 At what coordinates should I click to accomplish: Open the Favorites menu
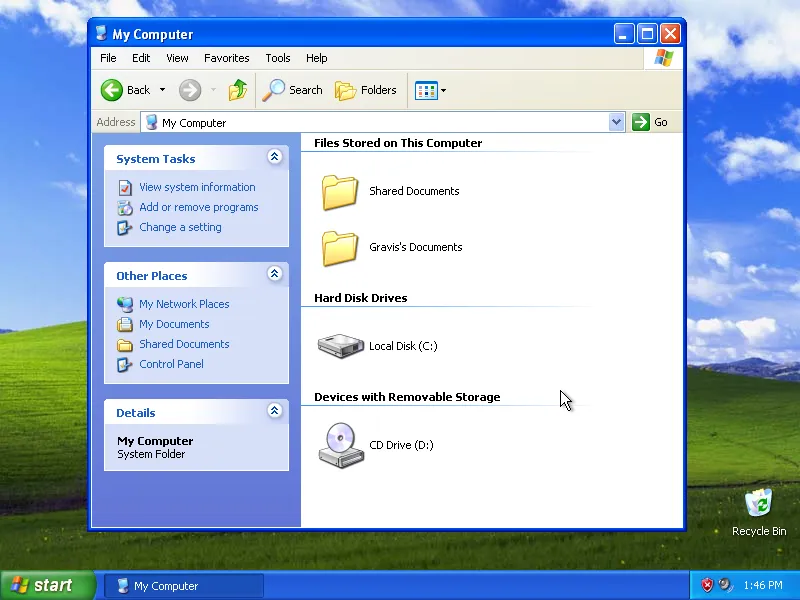point(226,58)
